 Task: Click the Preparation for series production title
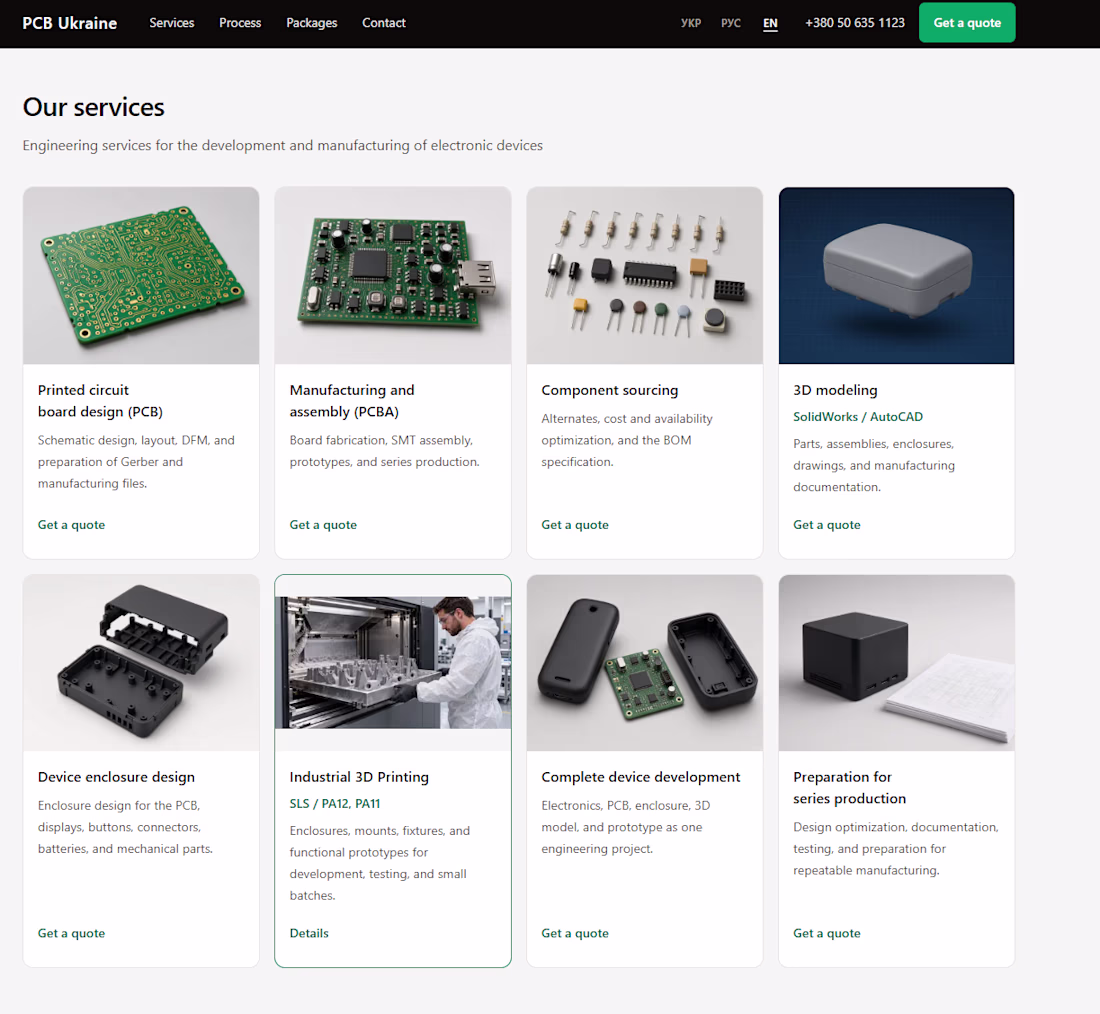(x=850, y=788)
